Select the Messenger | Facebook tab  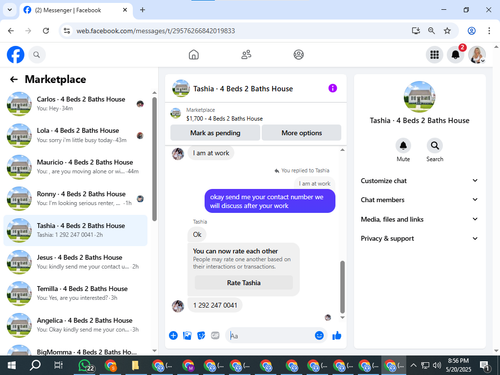(76, 10)
